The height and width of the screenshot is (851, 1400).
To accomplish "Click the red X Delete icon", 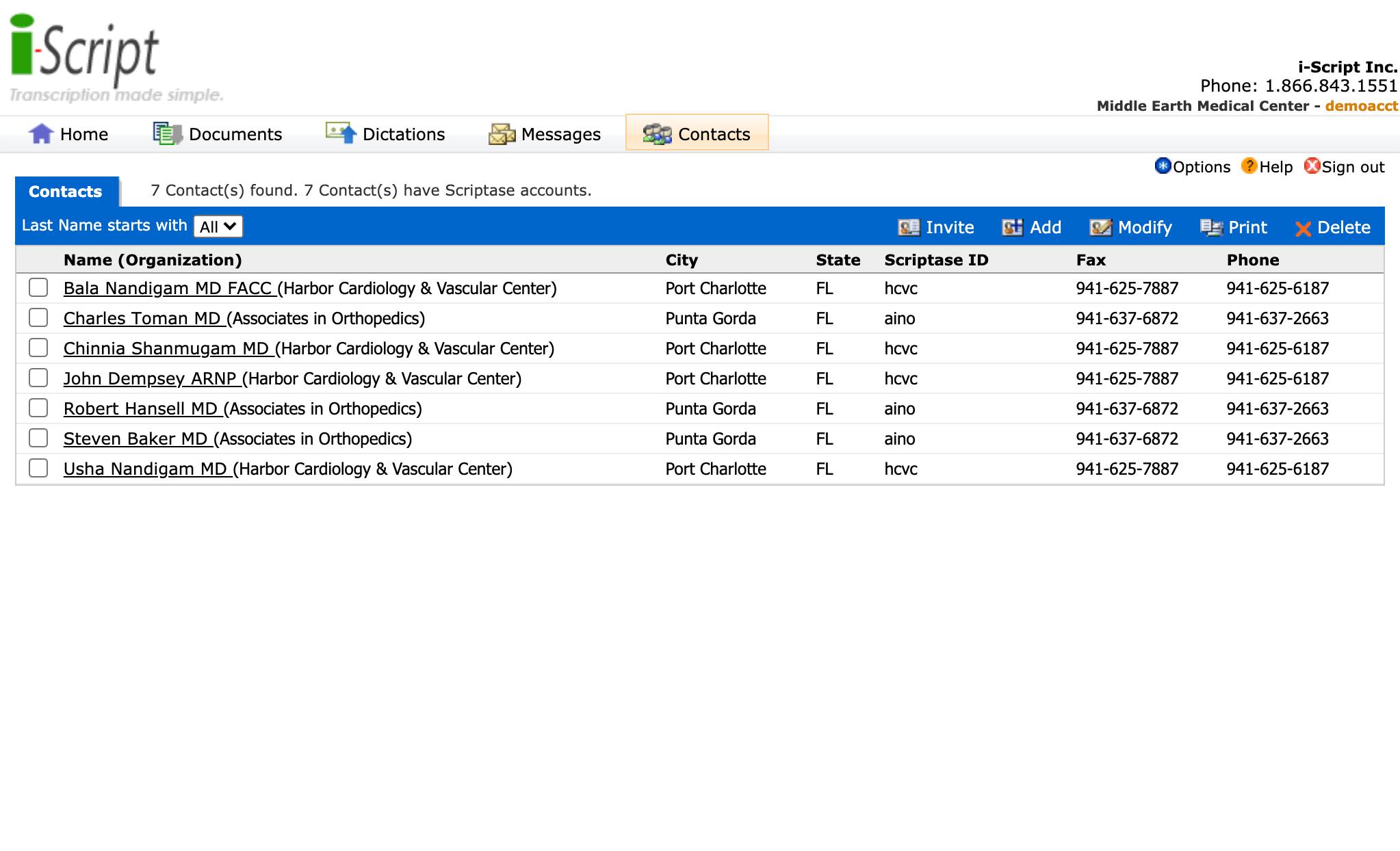I will 1303,228.
